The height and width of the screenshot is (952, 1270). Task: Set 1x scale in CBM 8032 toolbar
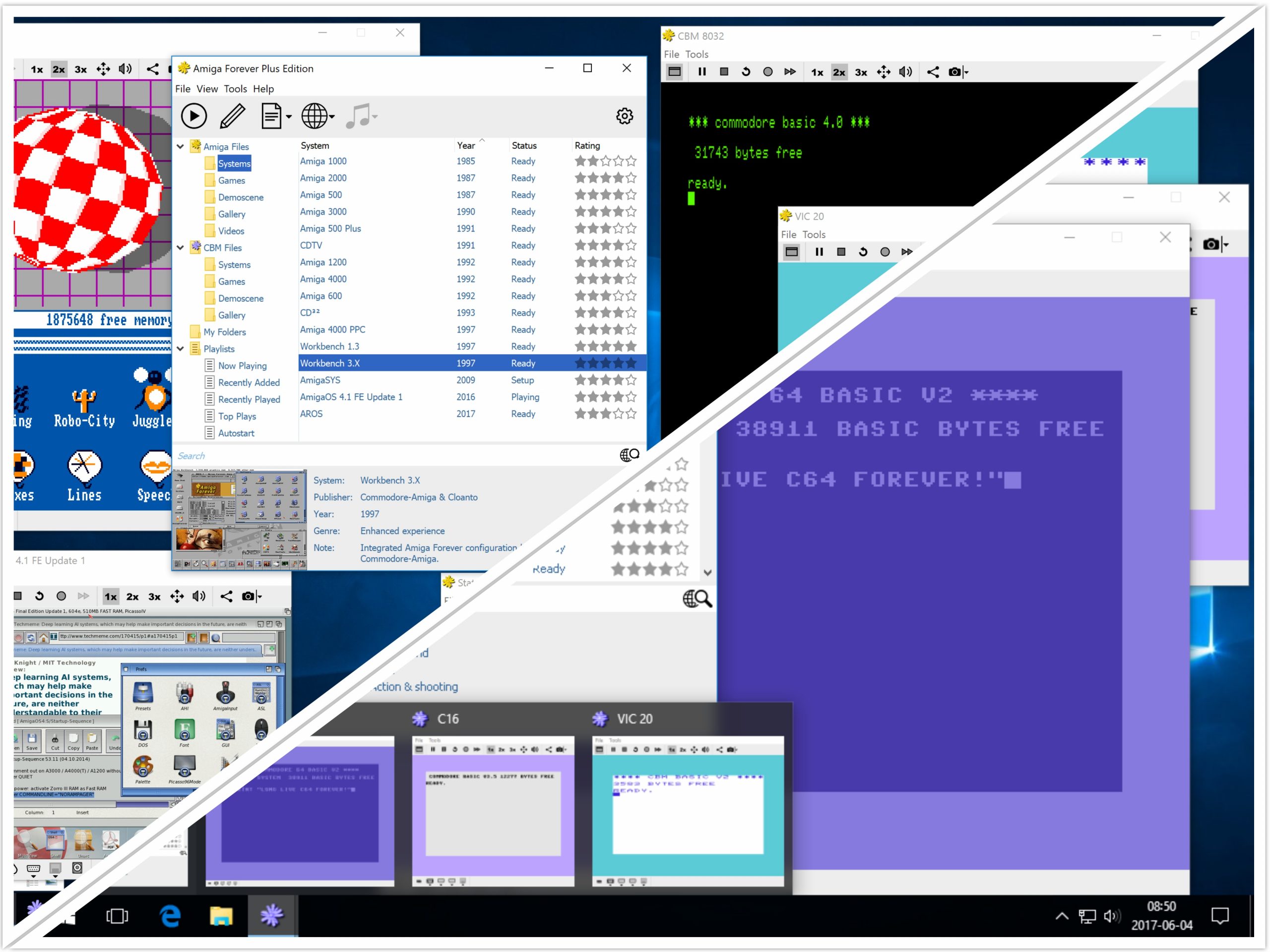[817, 72]
